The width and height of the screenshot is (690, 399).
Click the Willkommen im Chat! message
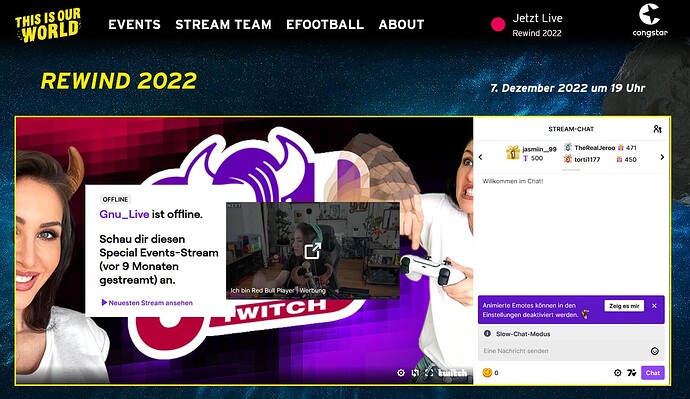point(513,181)
